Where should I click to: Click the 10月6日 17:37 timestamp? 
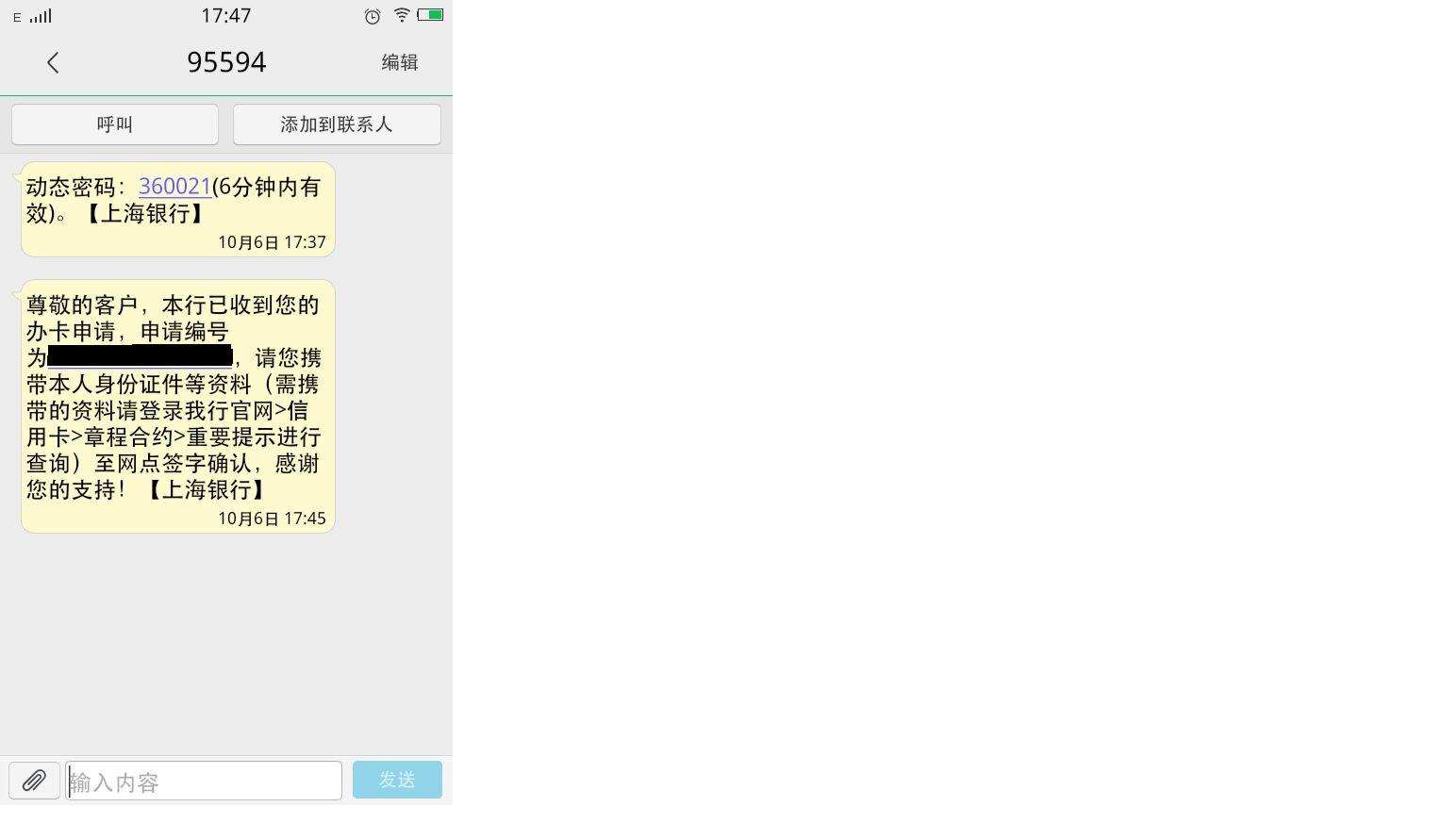[272, 242]
